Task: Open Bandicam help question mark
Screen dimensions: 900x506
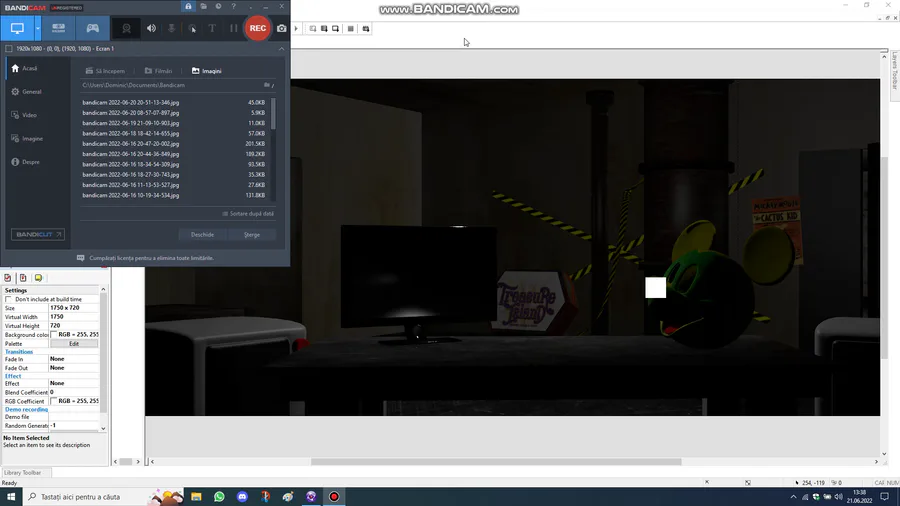Action: [x=233, y=6]
